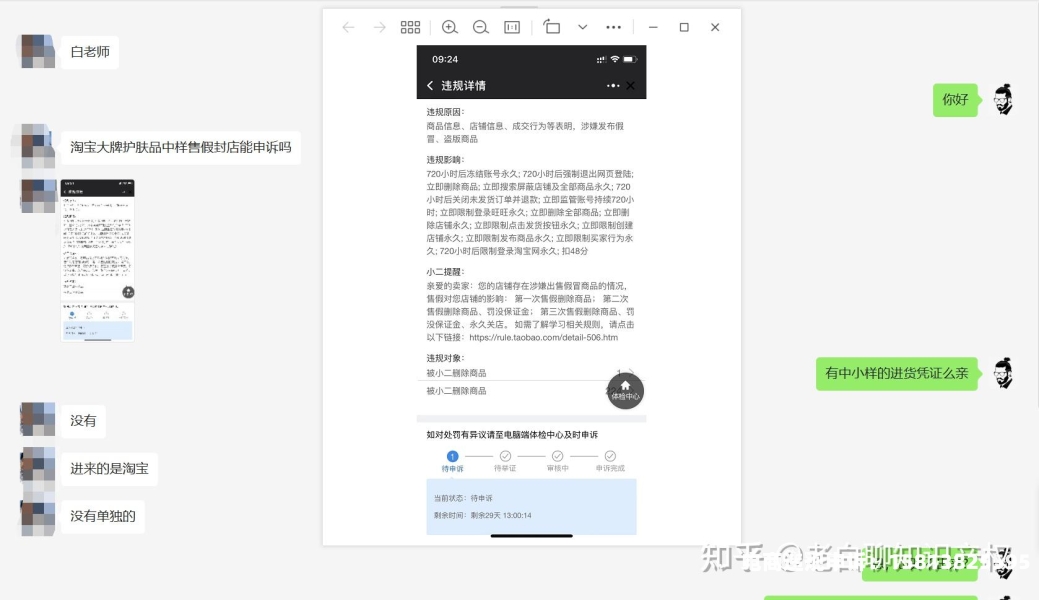Zoom in on the image

(449, 27)
